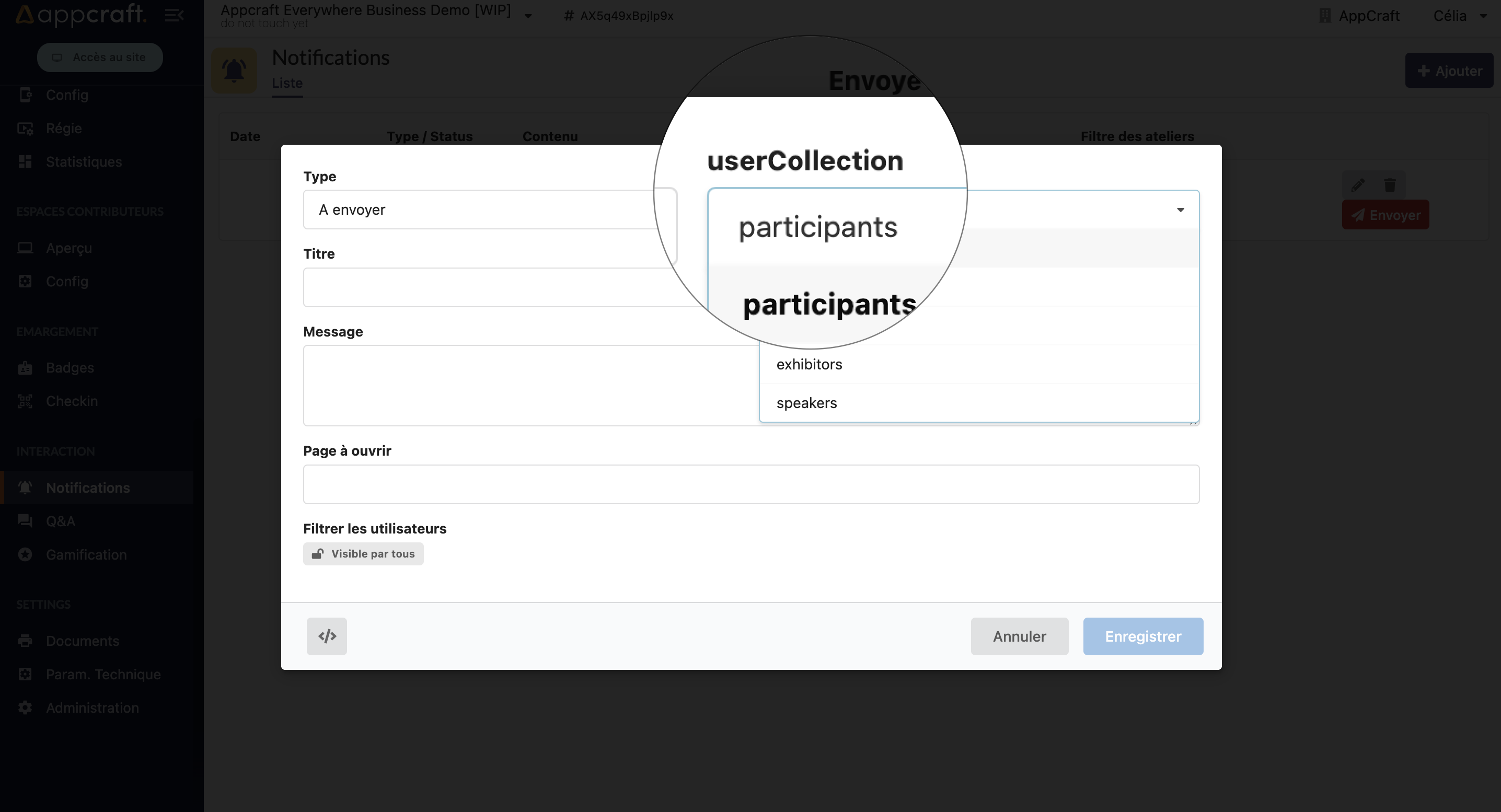1501x812 pixels.
Task: Select exhibitors from the collection list
Action: tap(809, 363)
